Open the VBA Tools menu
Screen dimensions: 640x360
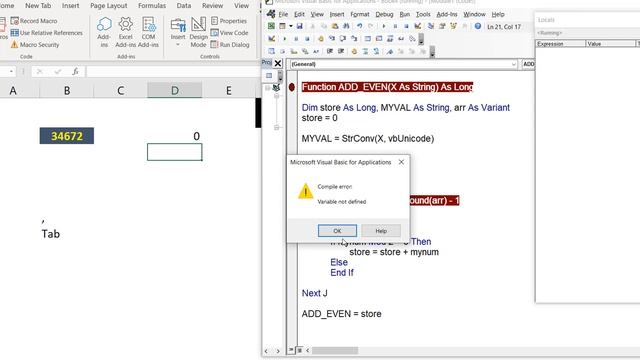tap(423, 14)
